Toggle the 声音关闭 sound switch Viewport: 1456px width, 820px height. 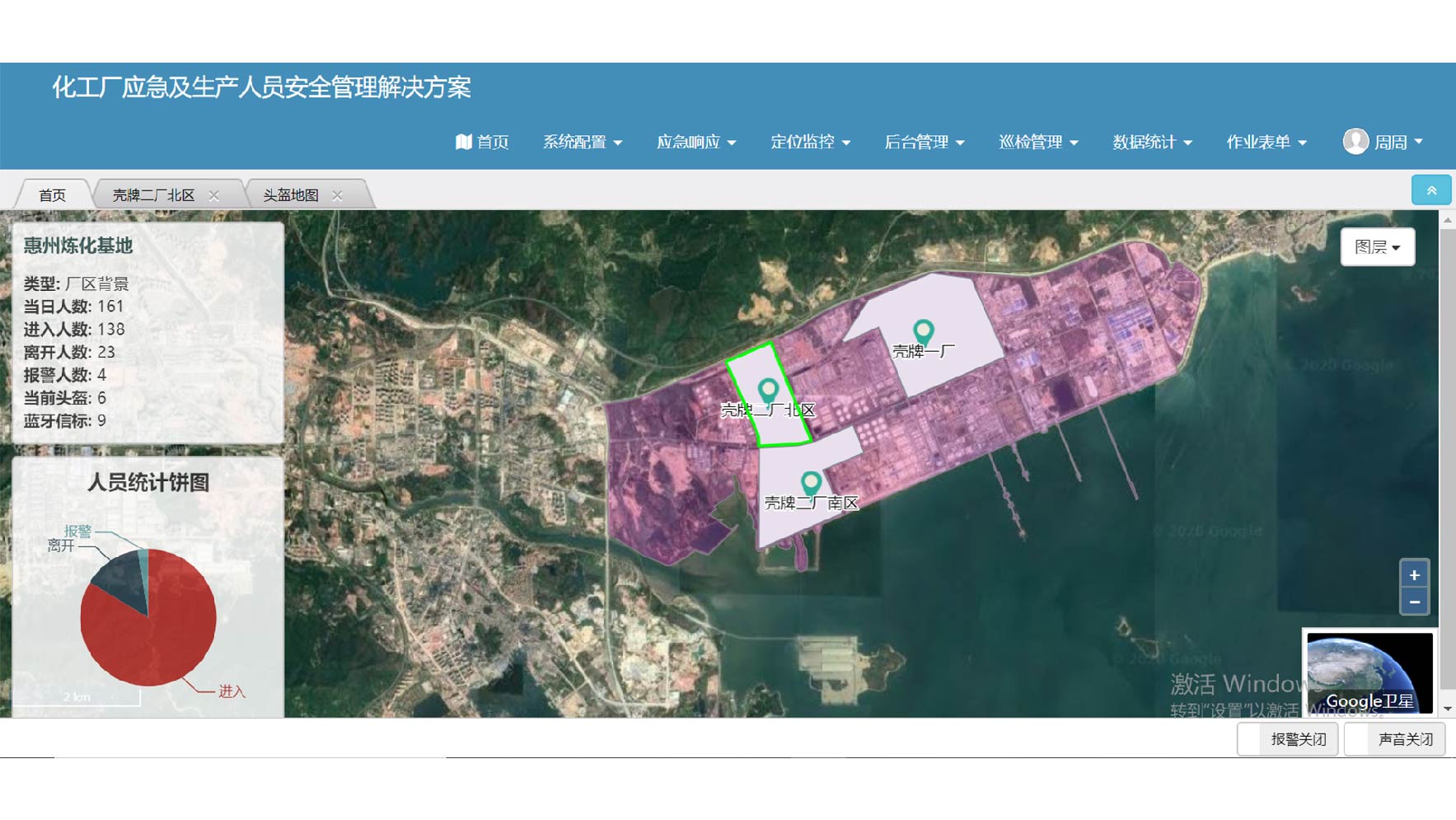[1395, 739]
